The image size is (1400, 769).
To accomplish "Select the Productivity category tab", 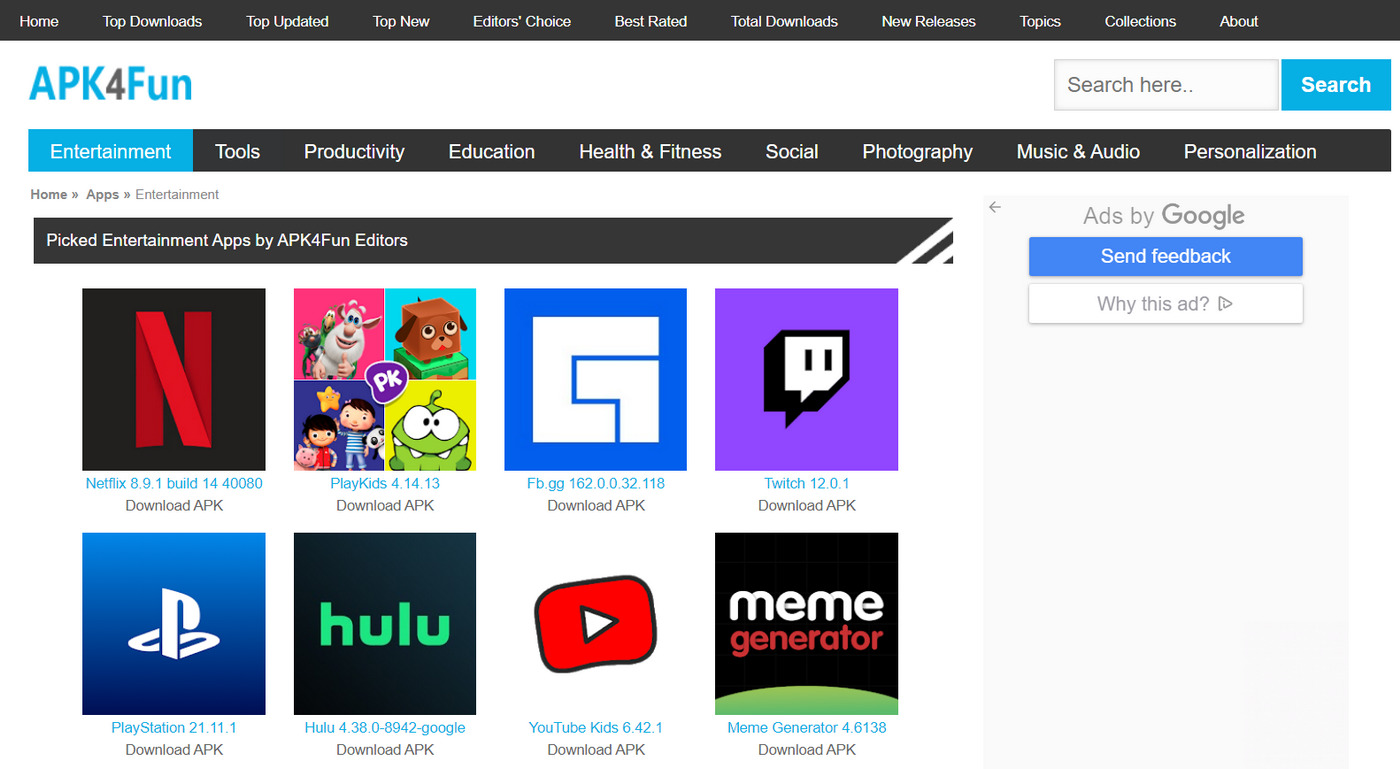I will pyautogui.click(x=354, y=151).
